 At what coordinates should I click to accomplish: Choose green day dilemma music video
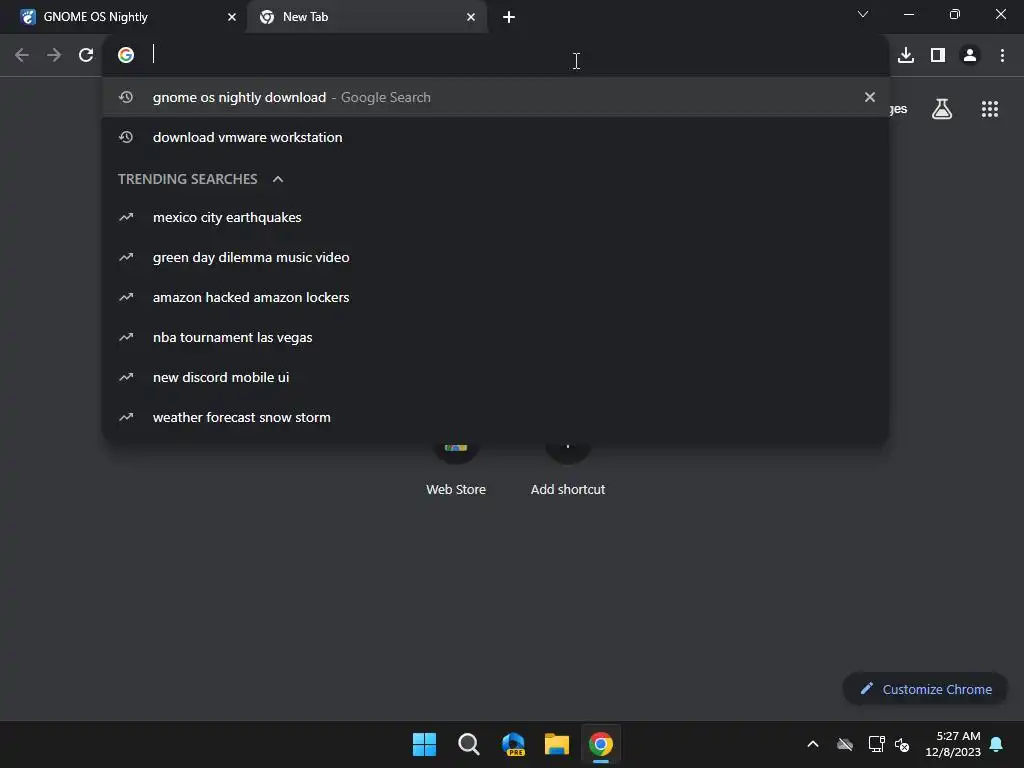[496, 257]
